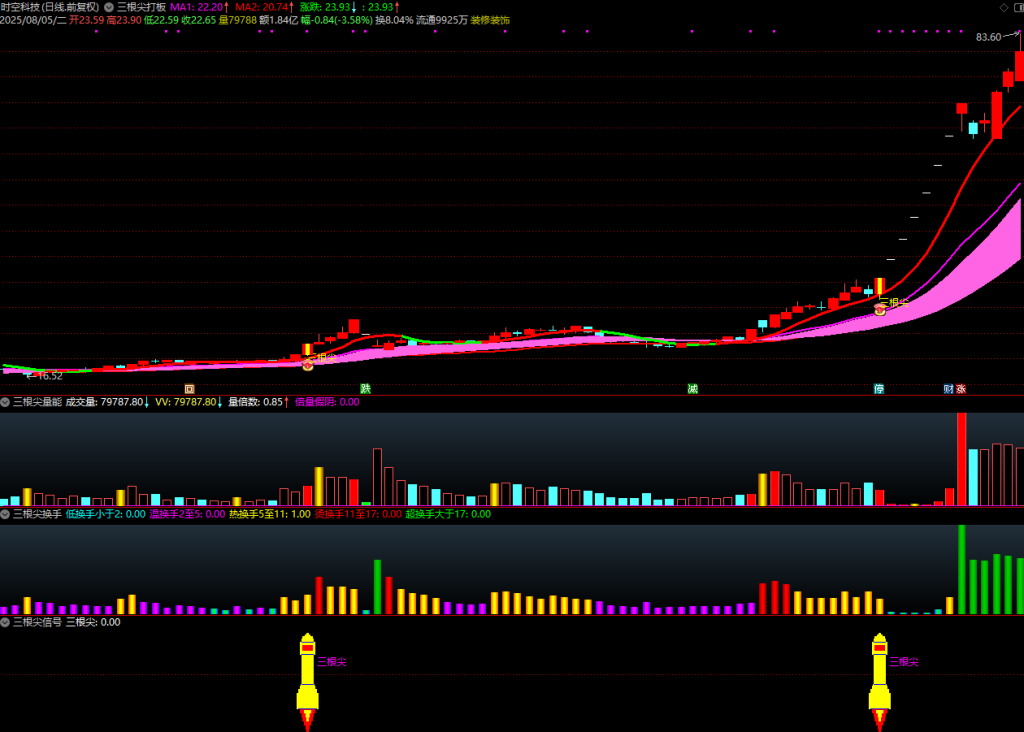The image size is (1024, 732).
Task: Click the red 涨 event marker icon
Action: (x=961, y=388)
